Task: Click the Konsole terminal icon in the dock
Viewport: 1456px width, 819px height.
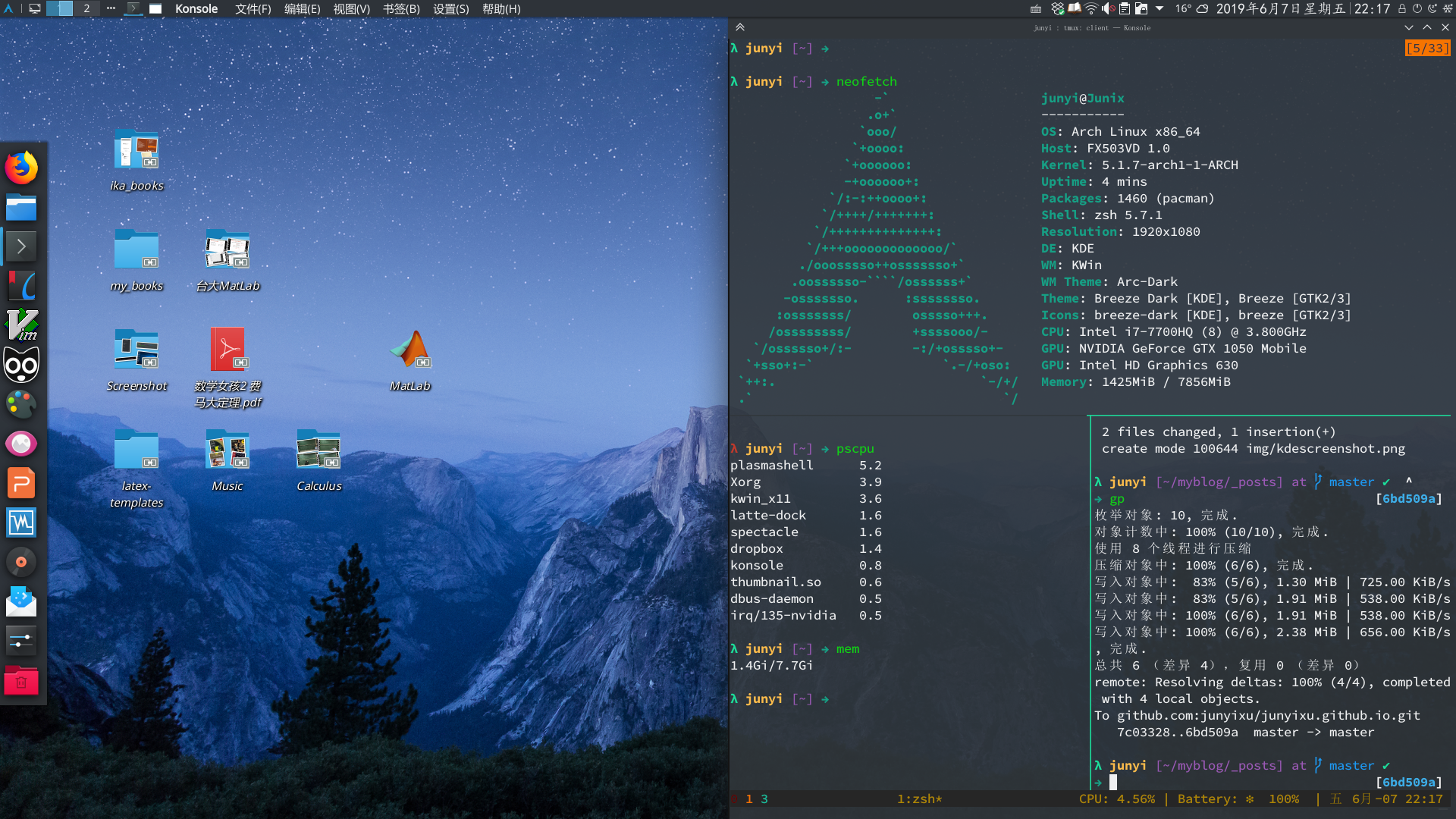Action: tap(21, 246)
